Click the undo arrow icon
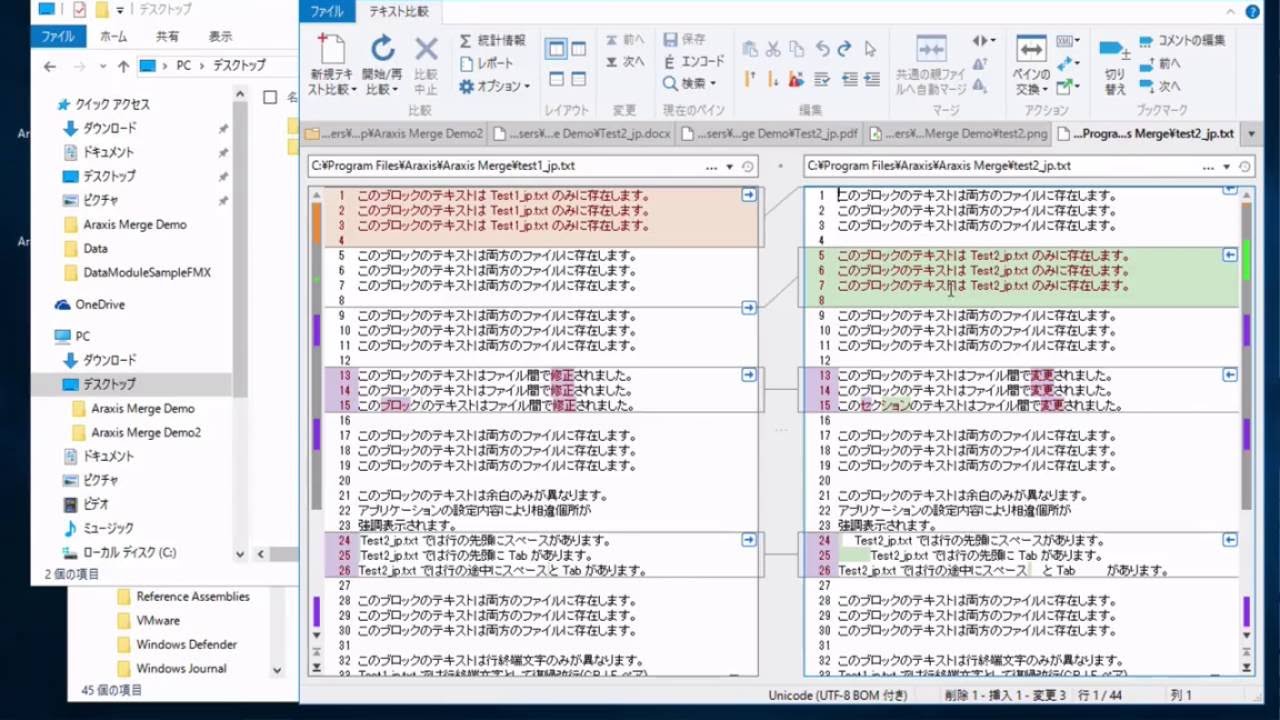Image resolution: width=1280 pixels, height=720 pixels. [x=822, y=49]
